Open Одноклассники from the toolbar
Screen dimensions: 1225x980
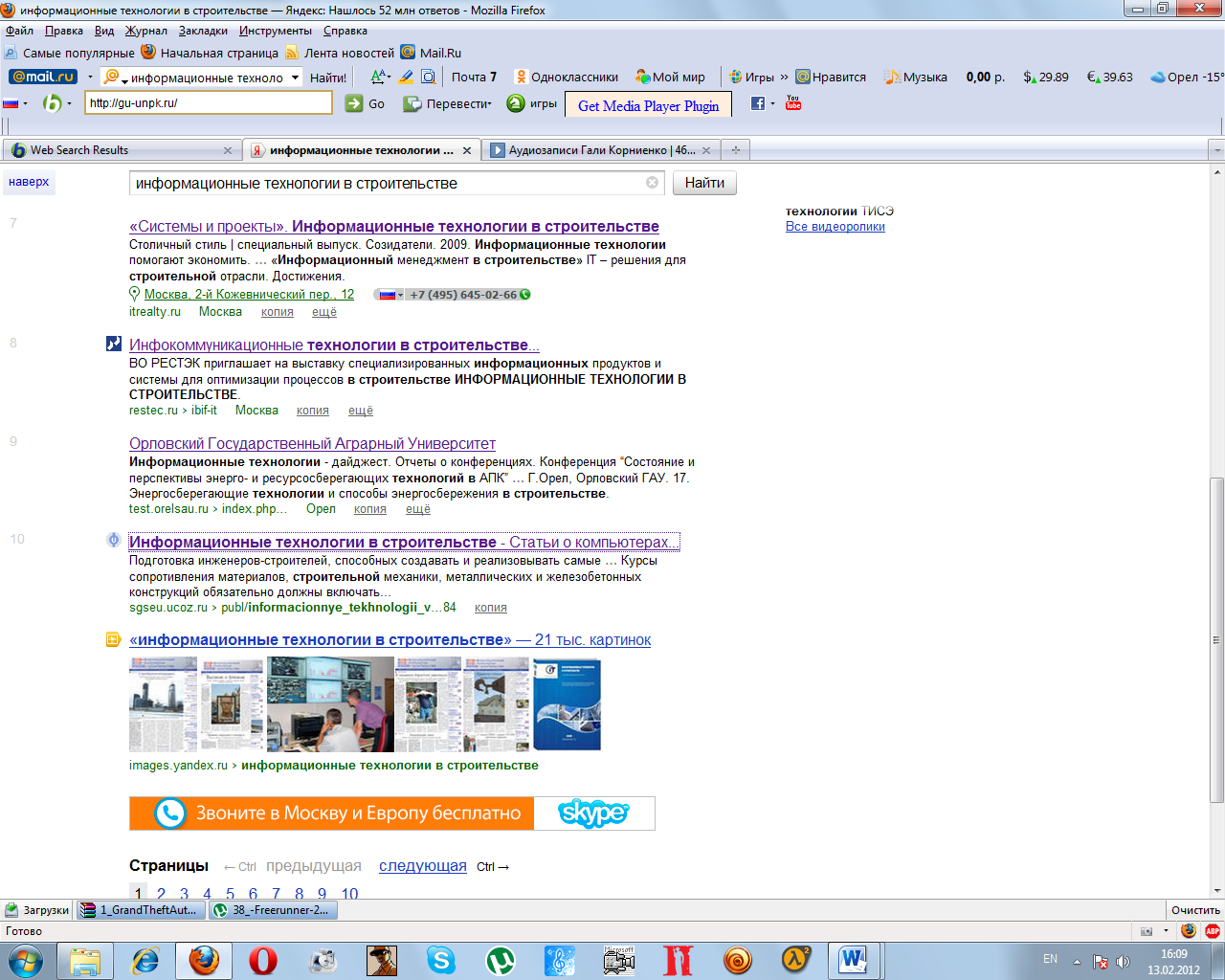(566, 77)
